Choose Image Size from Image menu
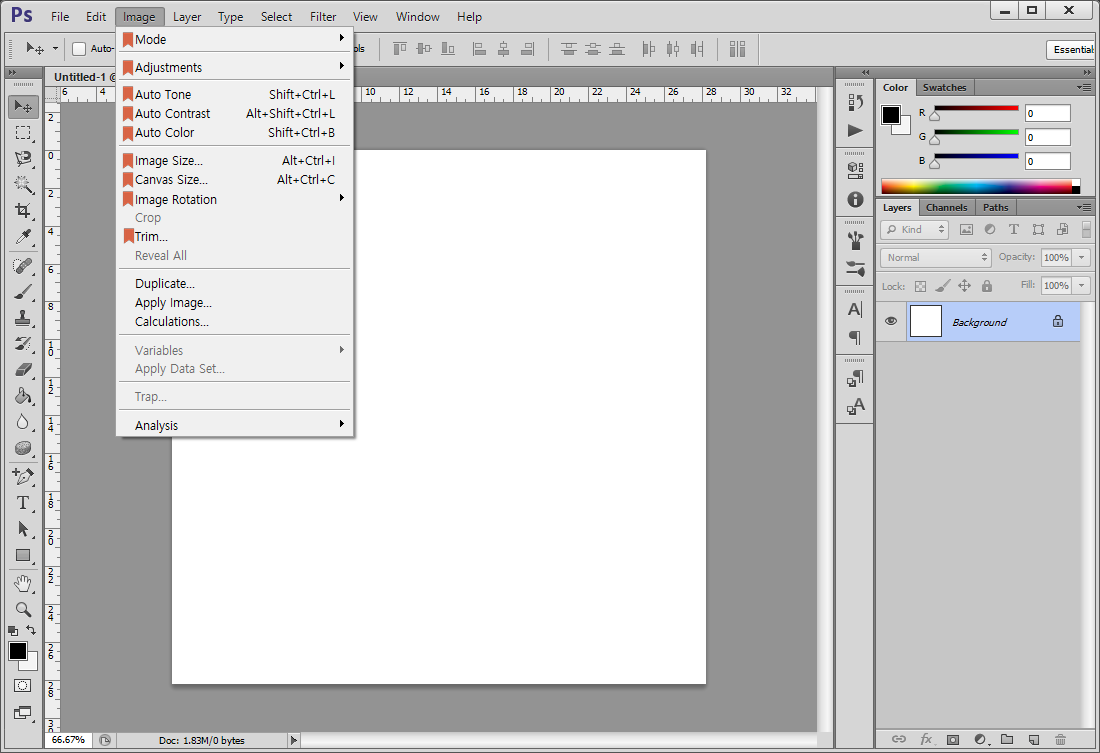 click(x=235, y=161)
